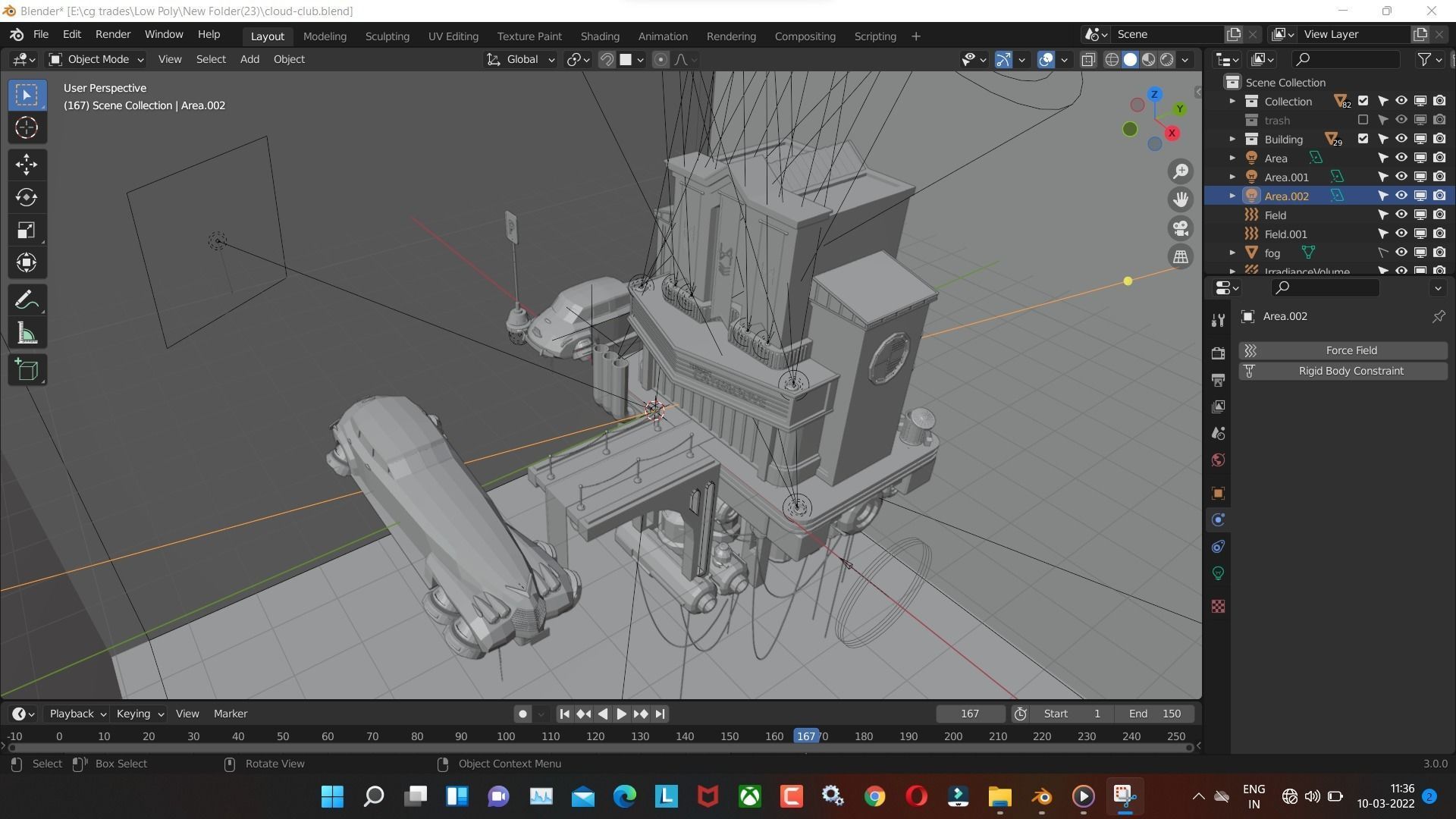This screenshot has width=1456, height=819.
Task: Open the File menu
Action: click(x=41, y=35)
